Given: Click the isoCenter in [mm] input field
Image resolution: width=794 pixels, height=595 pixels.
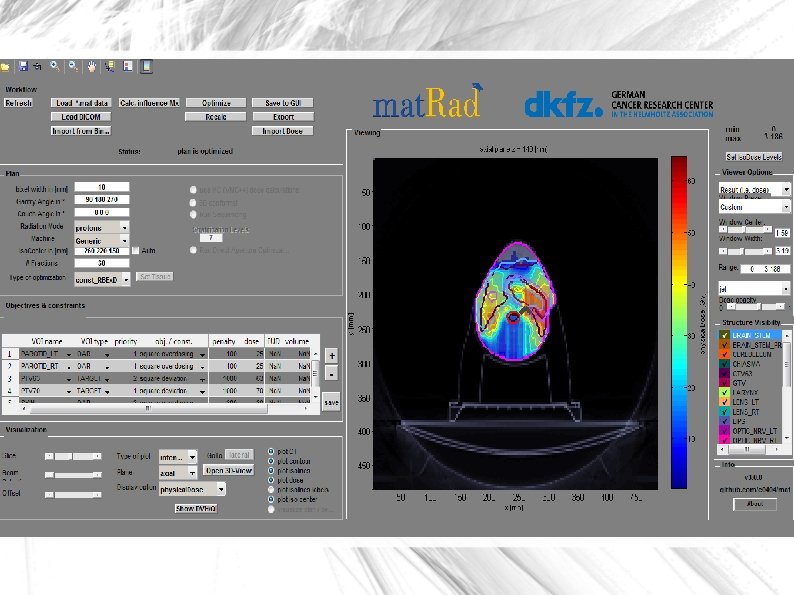Looking at the screenshot, I should pyautogui.click(x=102, y=251).
